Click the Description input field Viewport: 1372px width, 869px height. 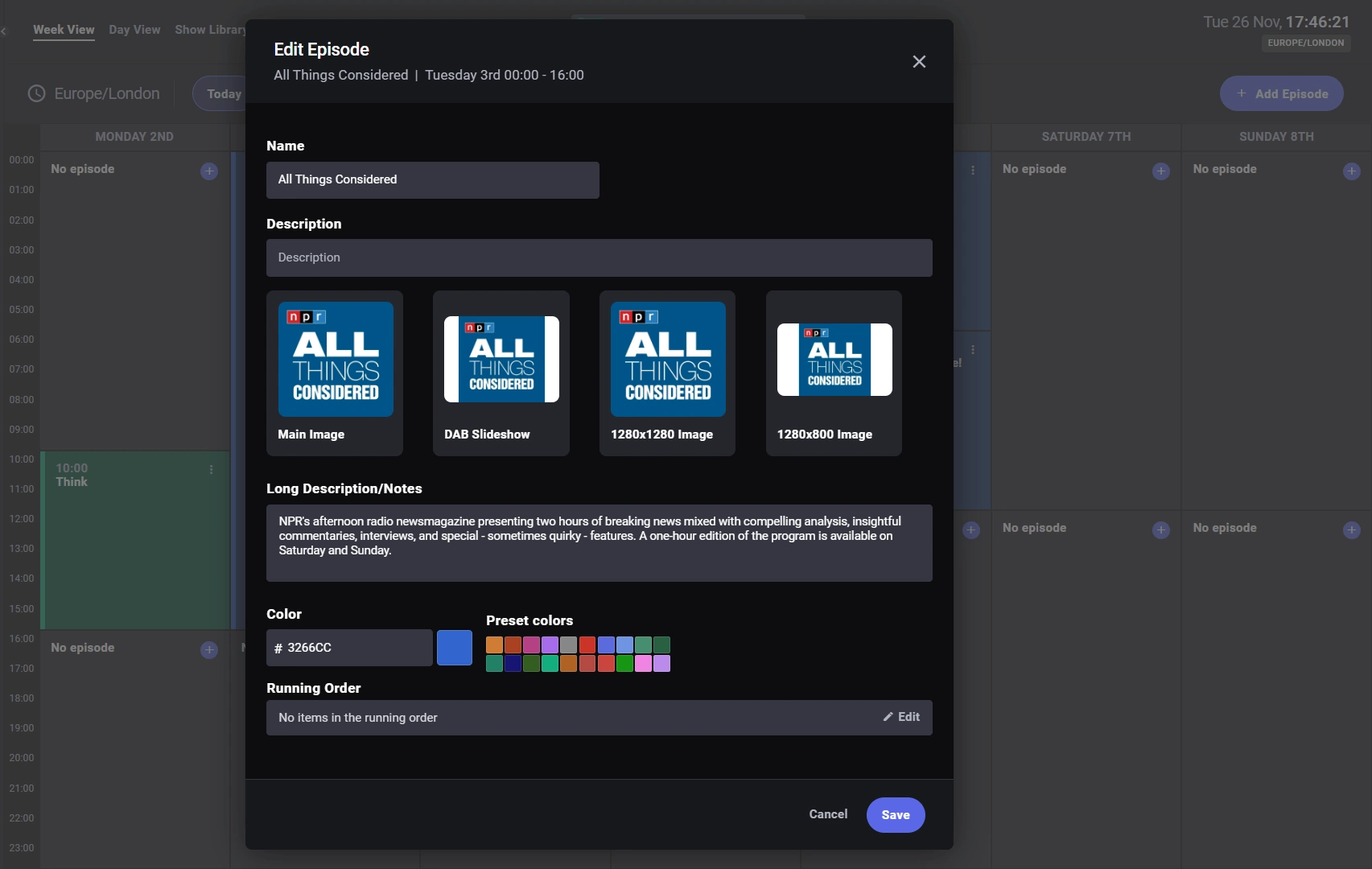pos(599,257)
